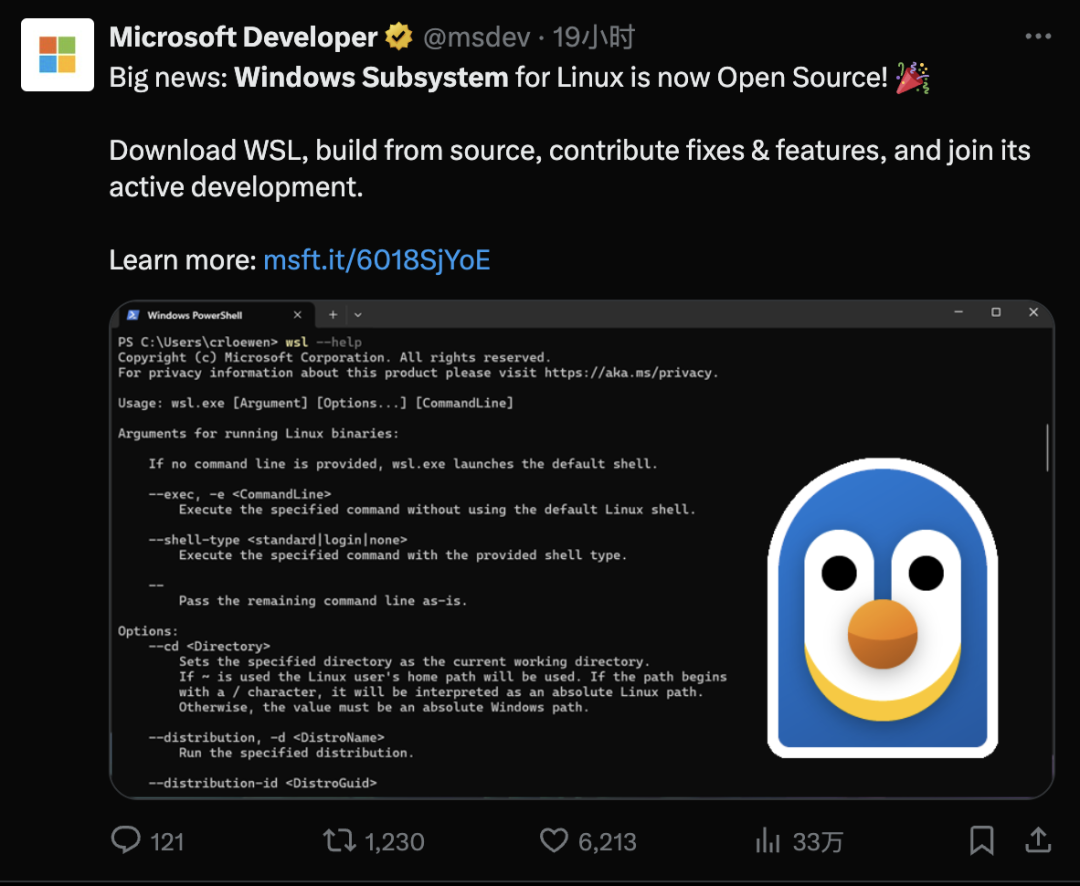Viewport: 1080px width, 886px height.
Task: Click the PowerShell icon in tab
Action: point(133,315)
